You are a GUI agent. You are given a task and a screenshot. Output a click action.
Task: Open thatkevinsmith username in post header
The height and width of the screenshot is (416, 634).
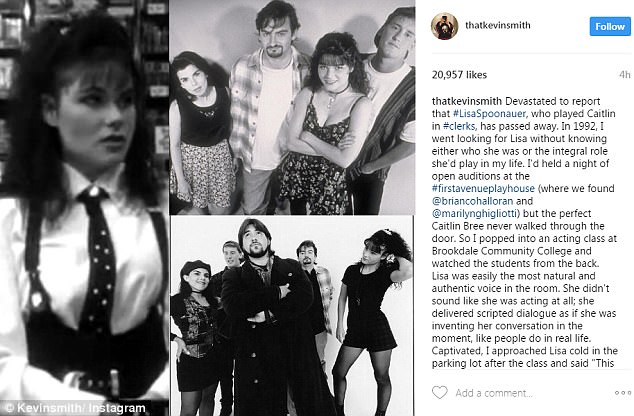click(x=498, y=25)
